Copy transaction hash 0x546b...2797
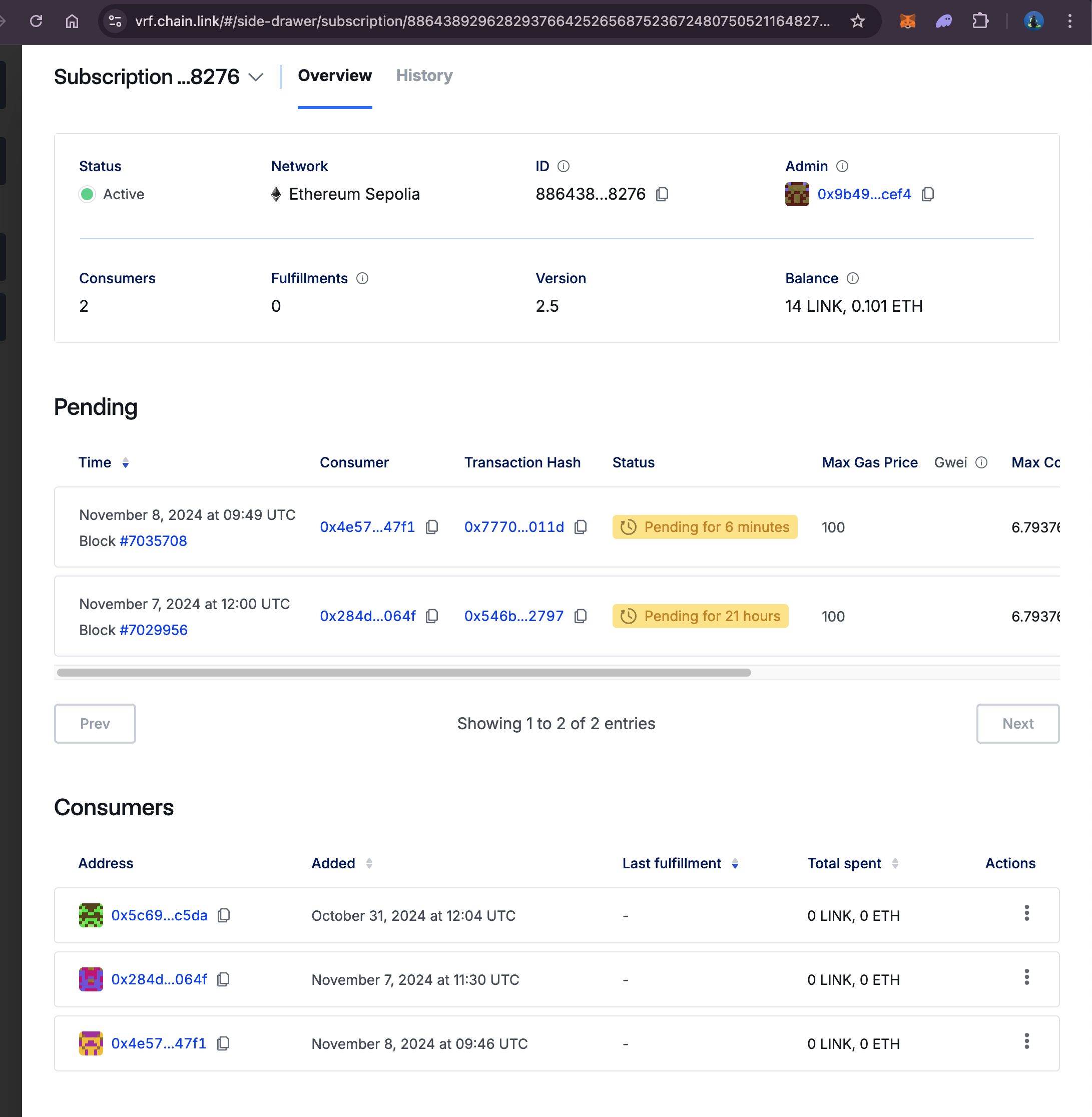 (x=581, y=616)
